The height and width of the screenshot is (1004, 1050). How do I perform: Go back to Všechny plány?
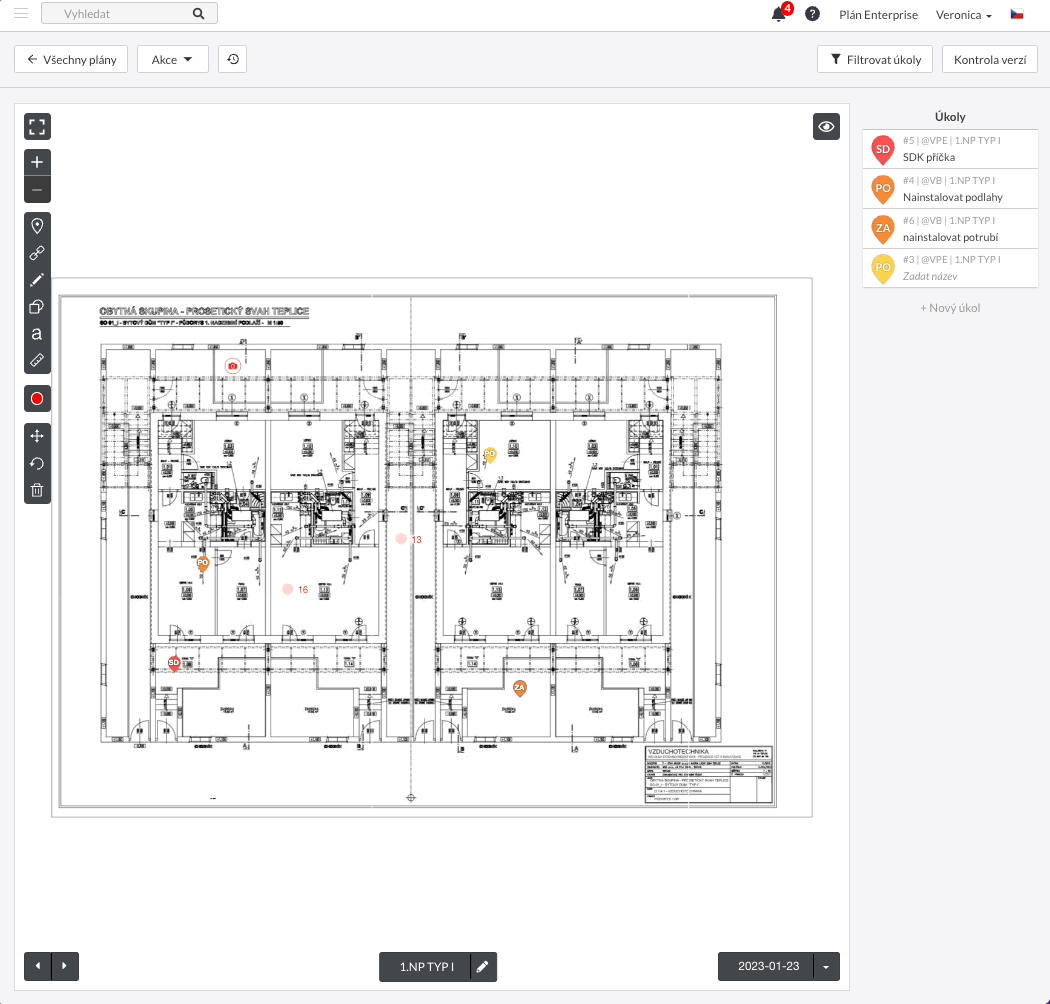(71, 59)
